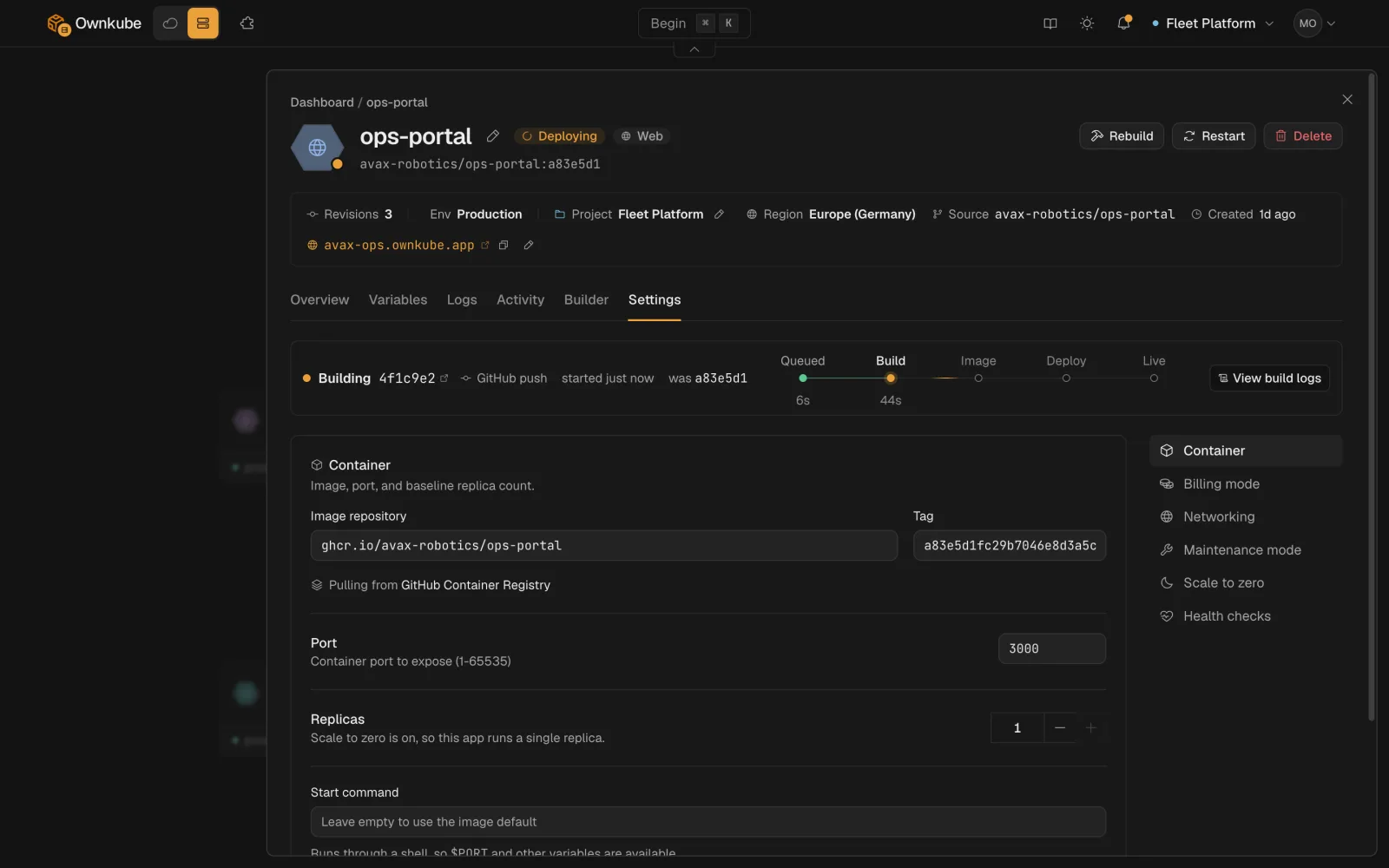Edit the ops-portal name pencil icon
Screen dimensions: 1389x868
[493, 136]
